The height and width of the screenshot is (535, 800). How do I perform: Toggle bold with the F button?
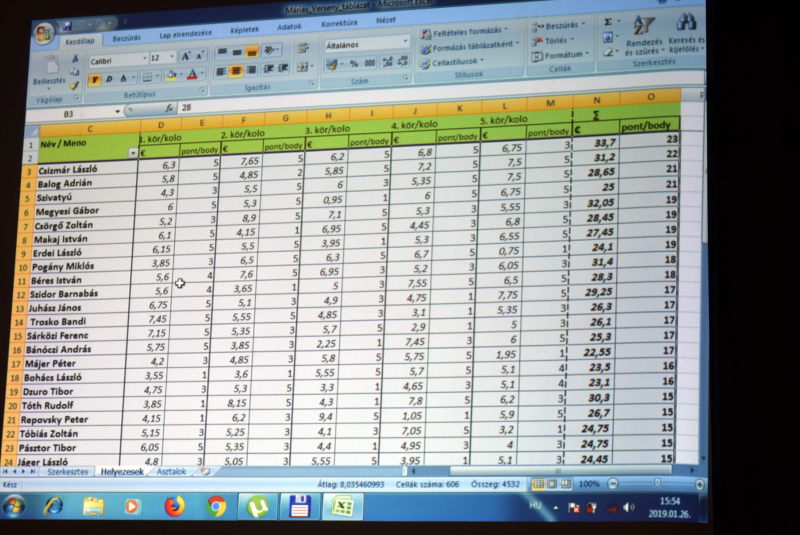95,80
